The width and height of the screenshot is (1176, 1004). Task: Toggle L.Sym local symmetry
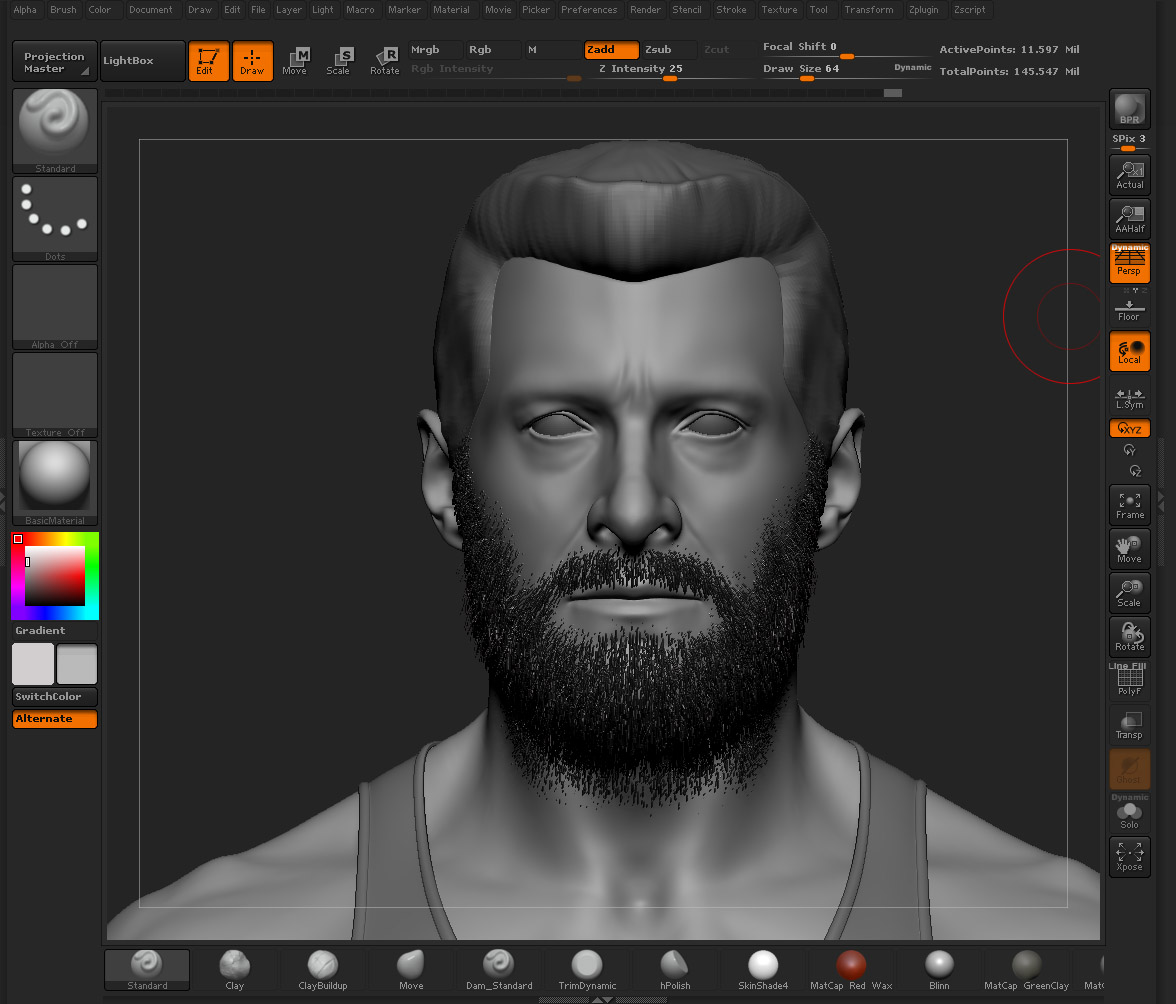tap(1130, 397)
